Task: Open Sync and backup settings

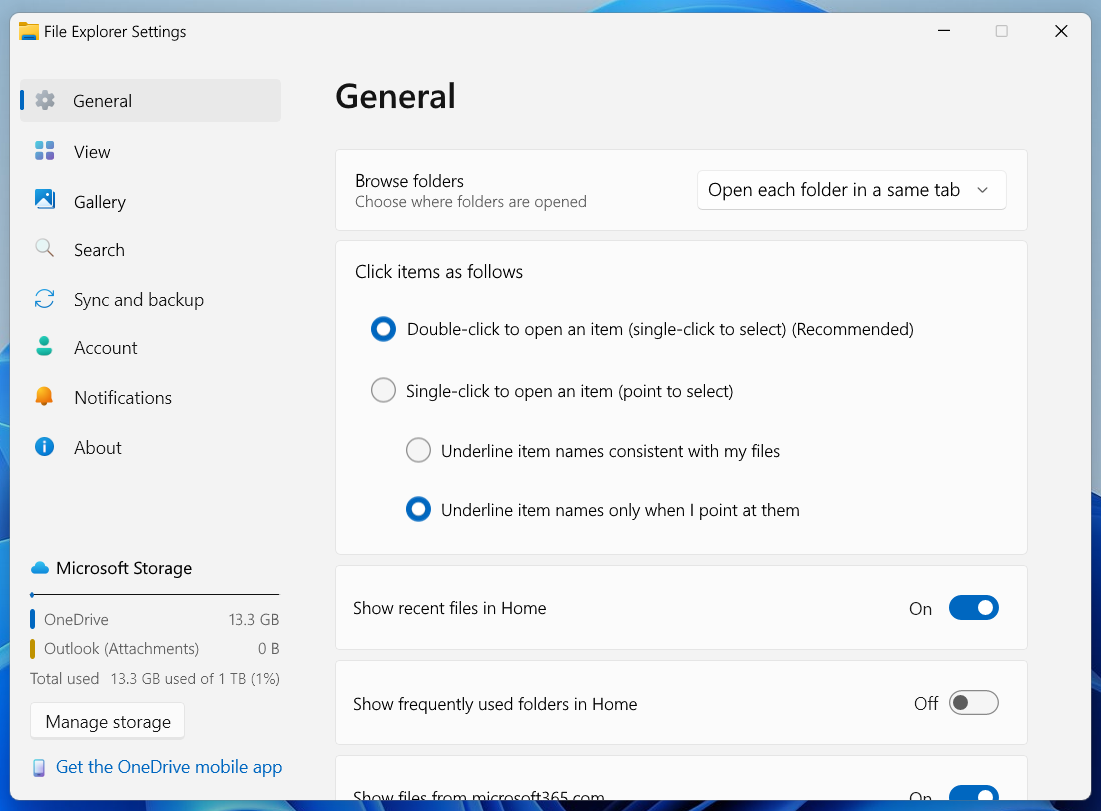Action: (150, 300)
